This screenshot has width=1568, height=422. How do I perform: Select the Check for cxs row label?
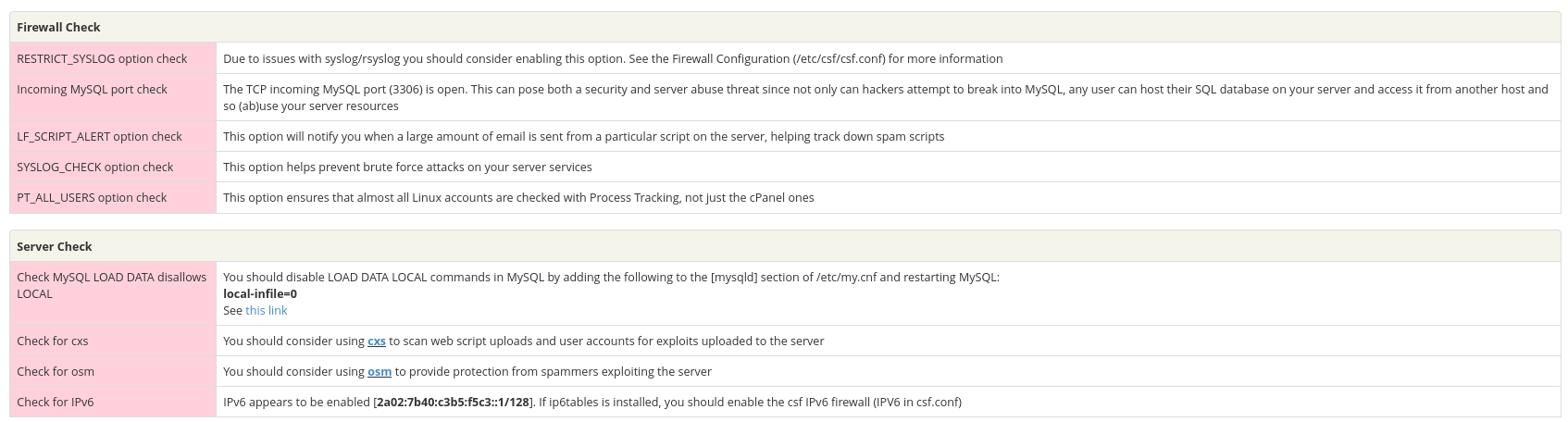tap(53, 341)
